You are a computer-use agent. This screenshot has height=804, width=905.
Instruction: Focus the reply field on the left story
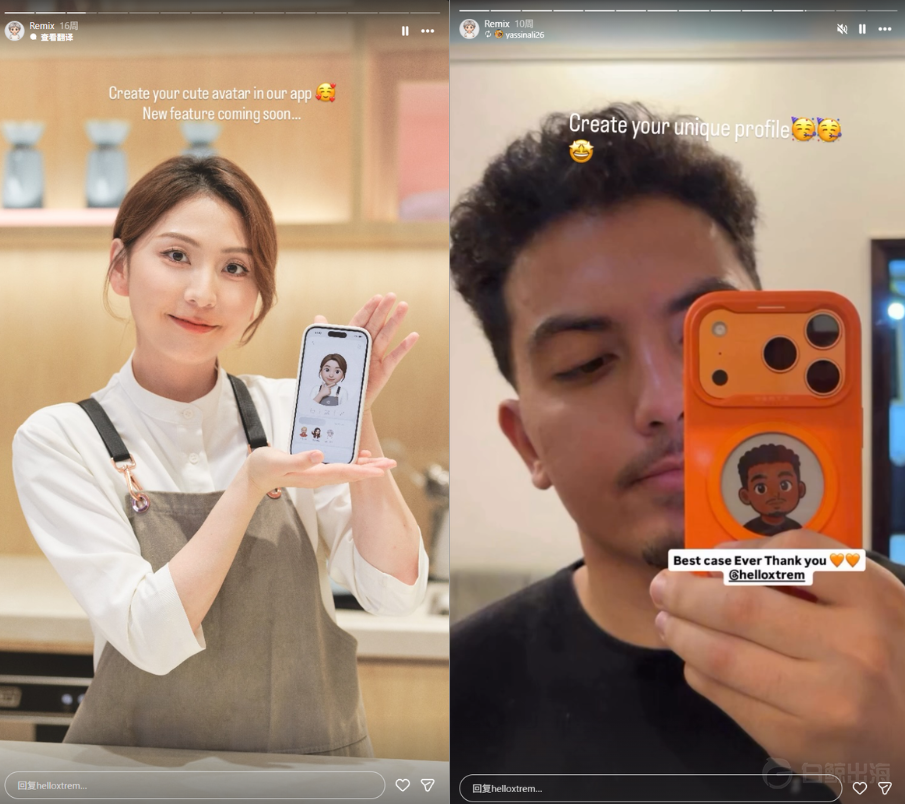tap(195, 785)
